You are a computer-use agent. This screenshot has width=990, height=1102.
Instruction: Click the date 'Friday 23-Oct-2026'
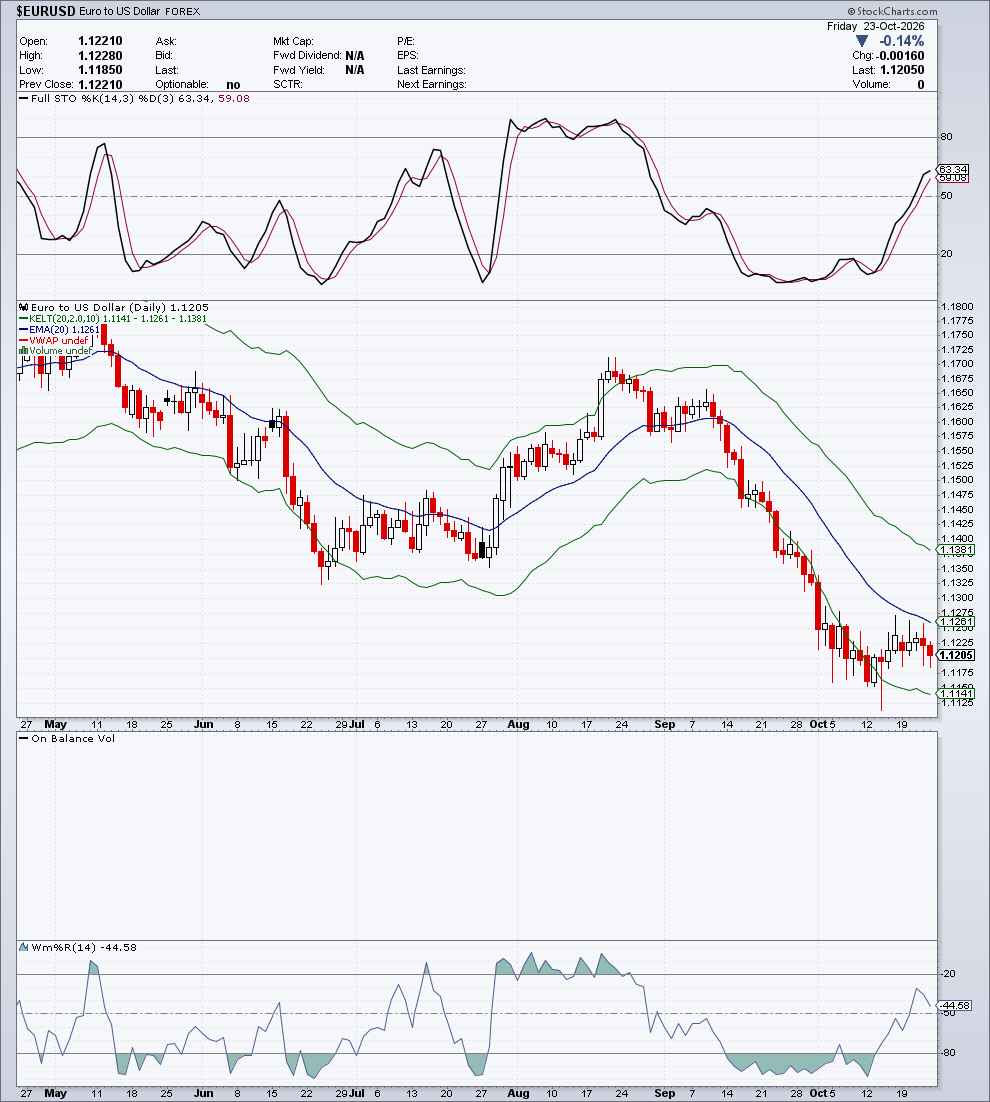(875, 26)
